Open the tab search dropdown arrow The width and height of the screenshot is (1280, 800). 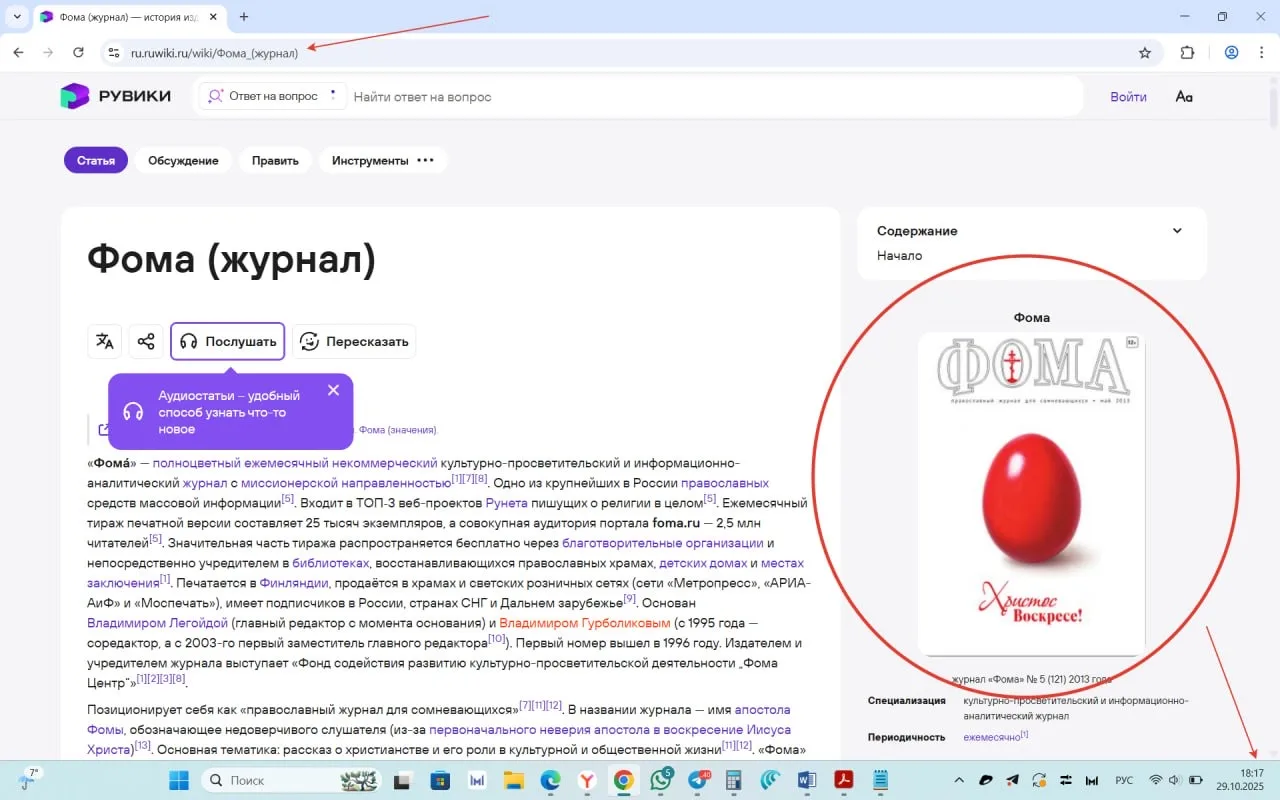click(17, 17)
